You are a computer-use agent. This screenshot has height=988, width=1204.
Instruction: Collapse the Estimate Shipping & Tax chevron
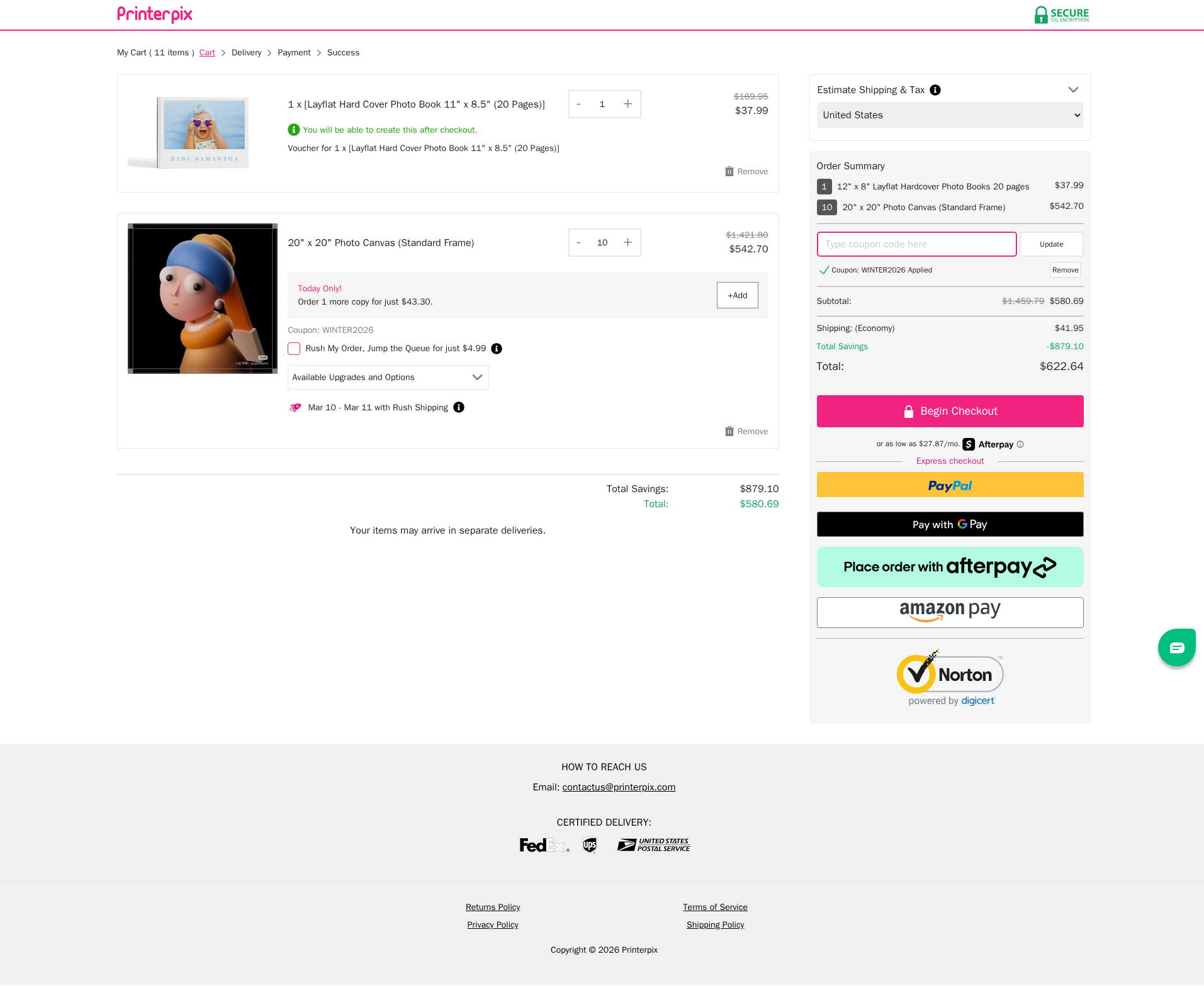pyautogui.click(x=1073, y=90)
